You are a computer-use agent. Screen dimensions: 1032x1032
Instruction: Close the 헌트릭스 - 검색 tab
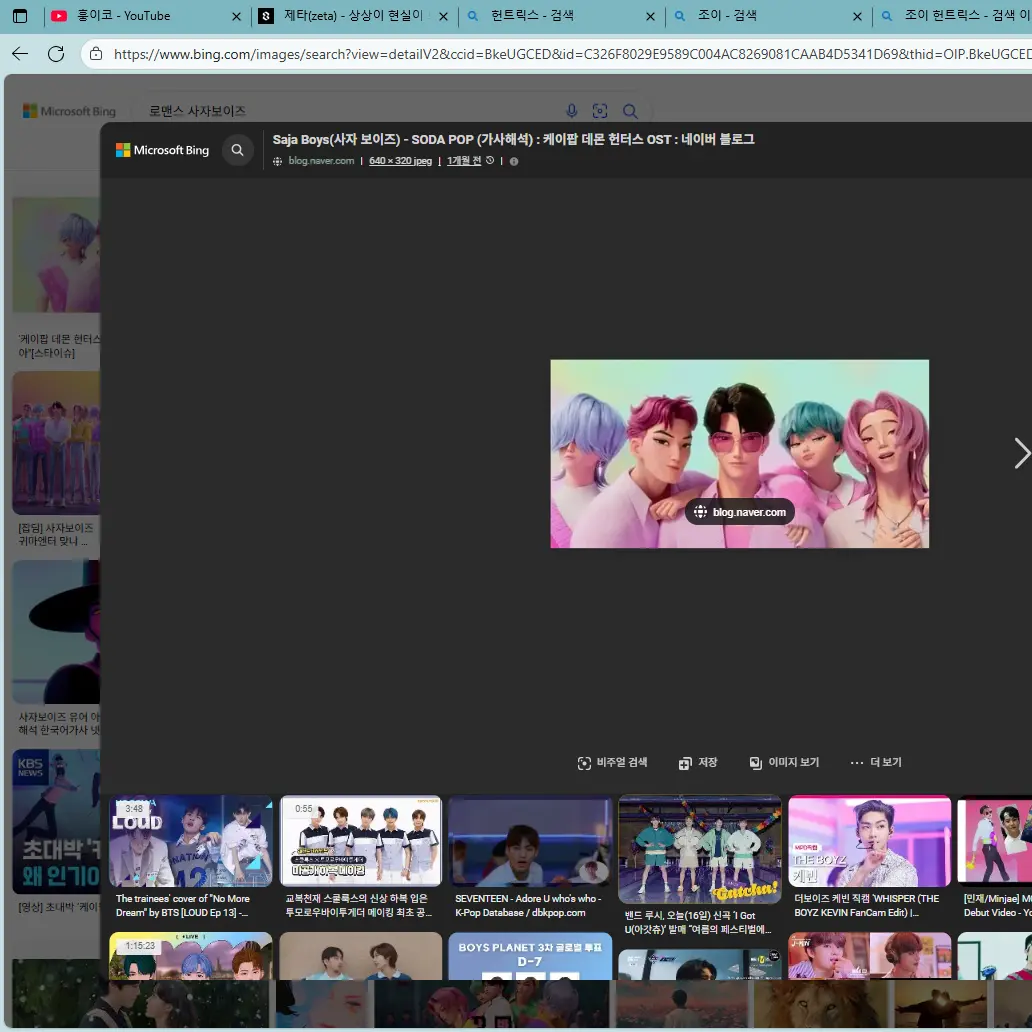coord(650,16)
